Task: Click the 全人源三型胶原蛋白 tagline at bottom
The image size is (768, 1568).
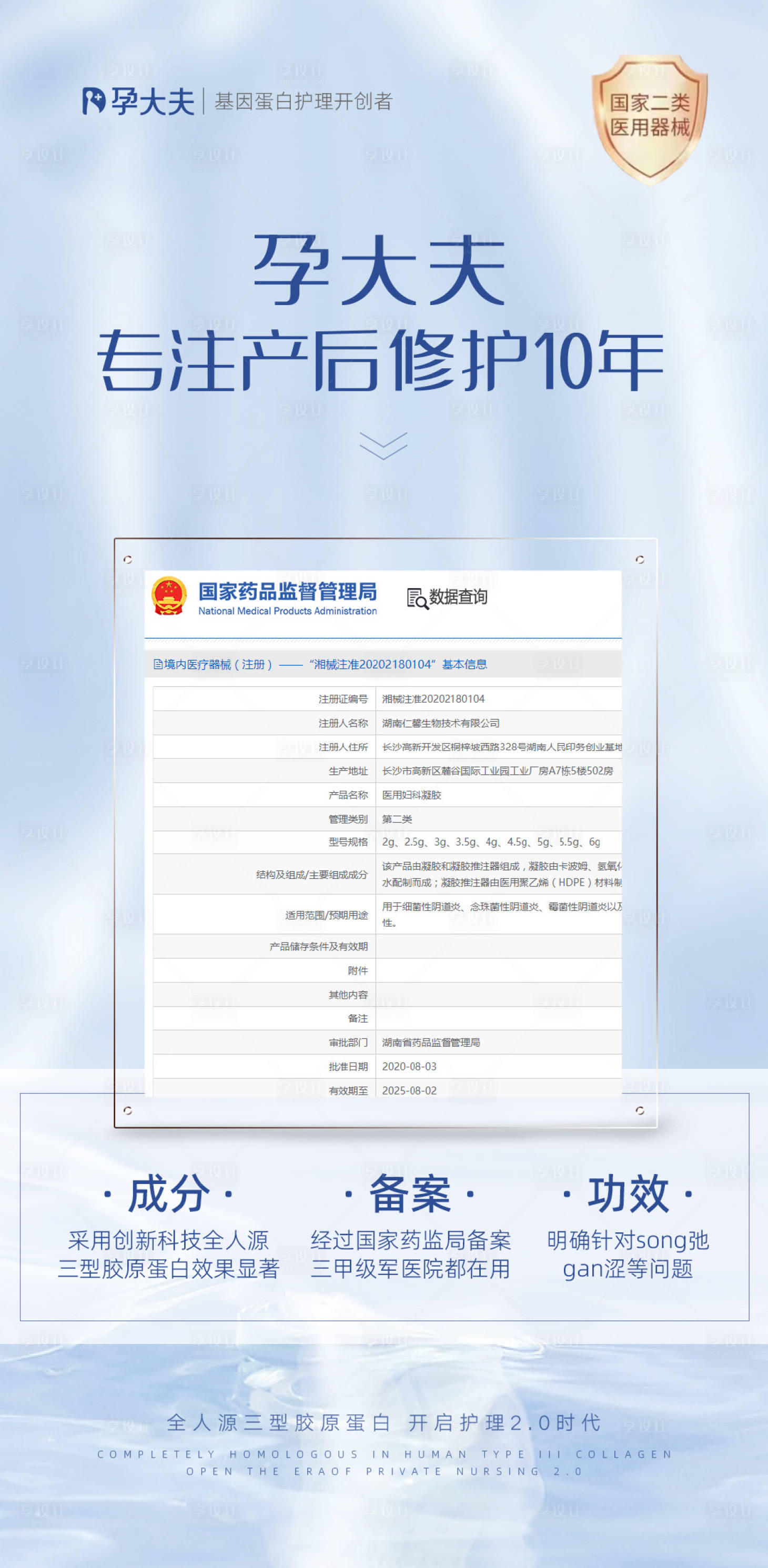Action: (x=279, y=1422)
